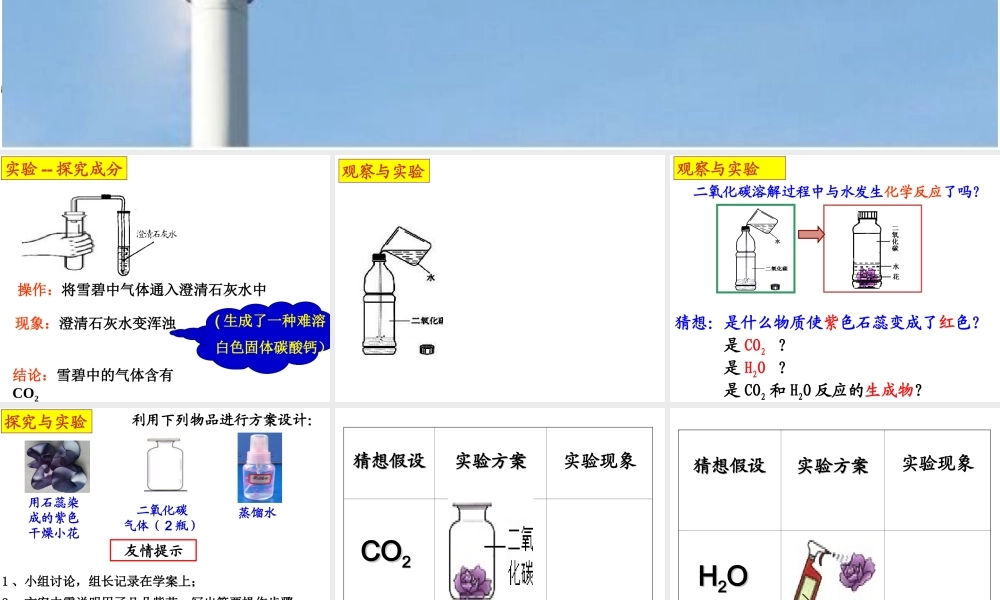Screen dimensions: 1000x600
Task: Click the text 操作：将雪碧中气体通入澄清石灰水中
Action: (x=142, y=290)
